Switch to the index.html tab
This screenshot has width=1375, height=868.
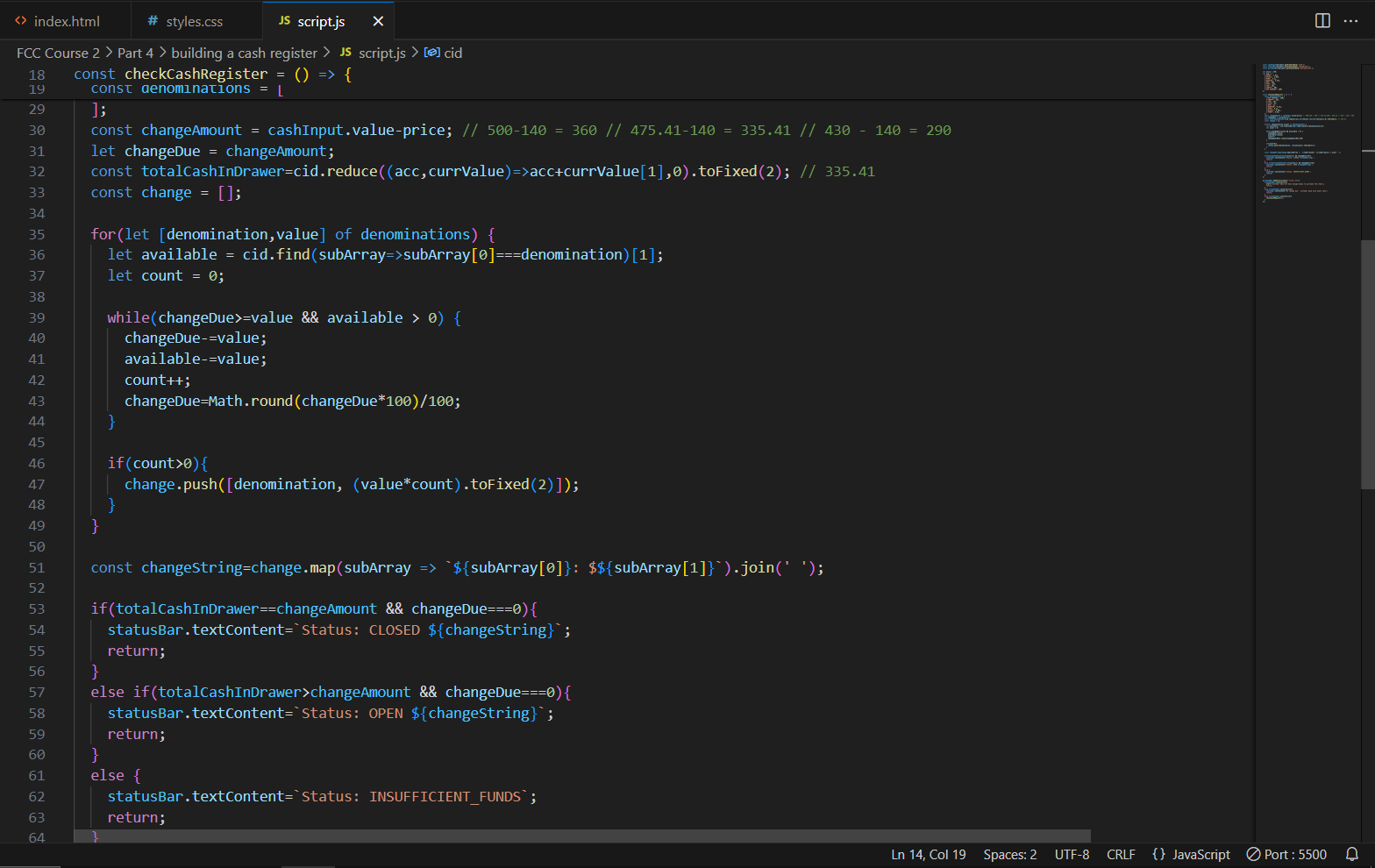coord(67,21)
